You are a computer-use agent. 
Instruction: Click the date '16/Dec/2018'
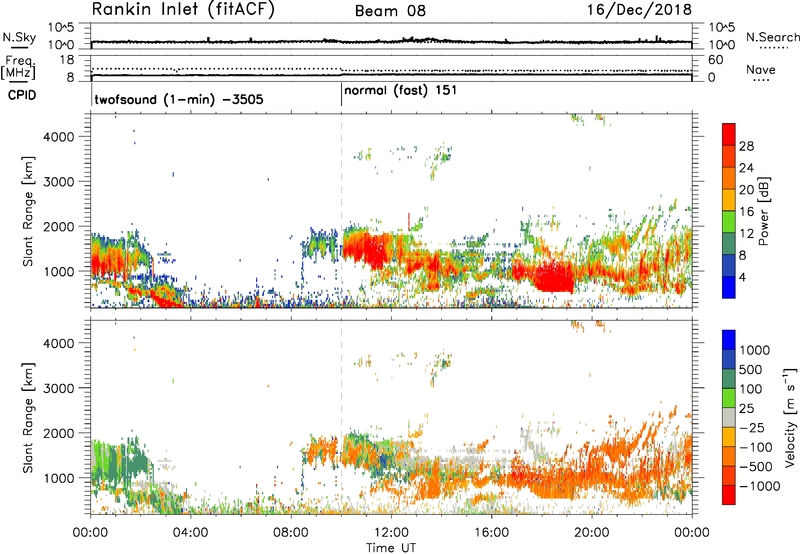pyautogui.click(x=639, y=10)
